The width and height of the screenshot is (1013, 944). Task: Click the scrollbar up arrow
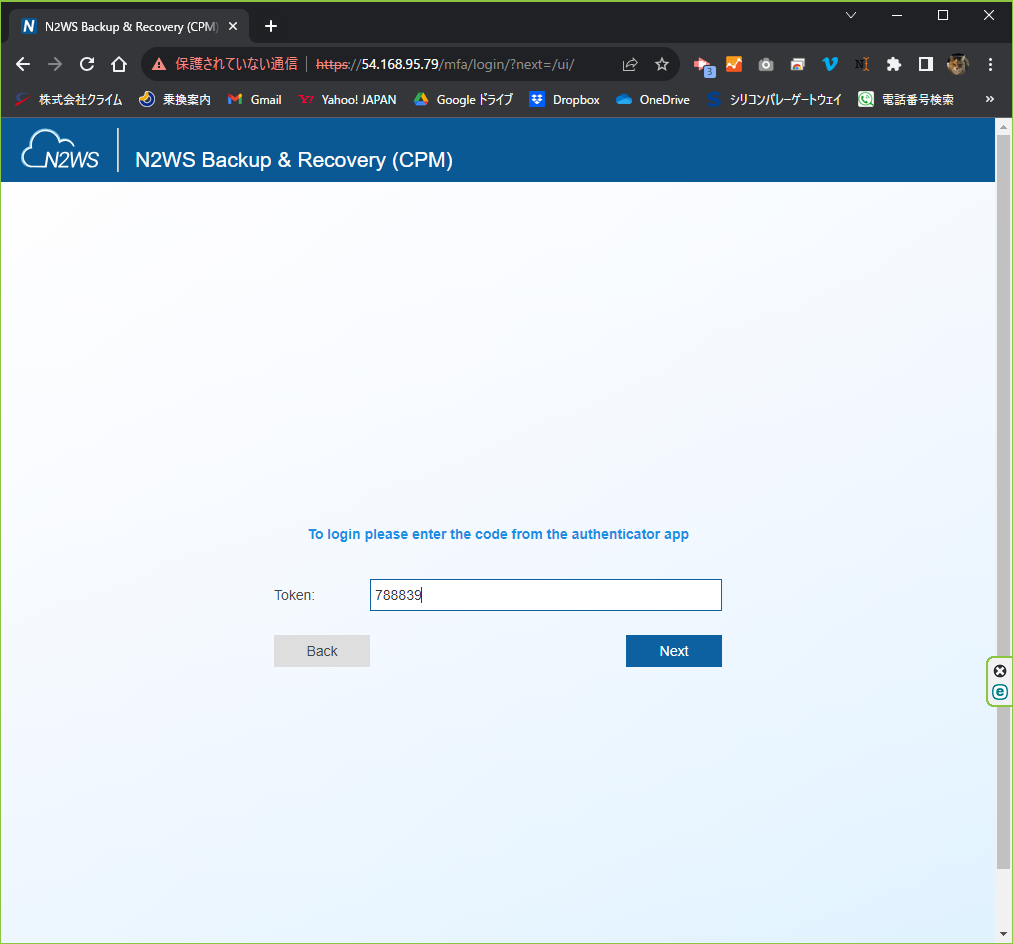click(1003, 127)
